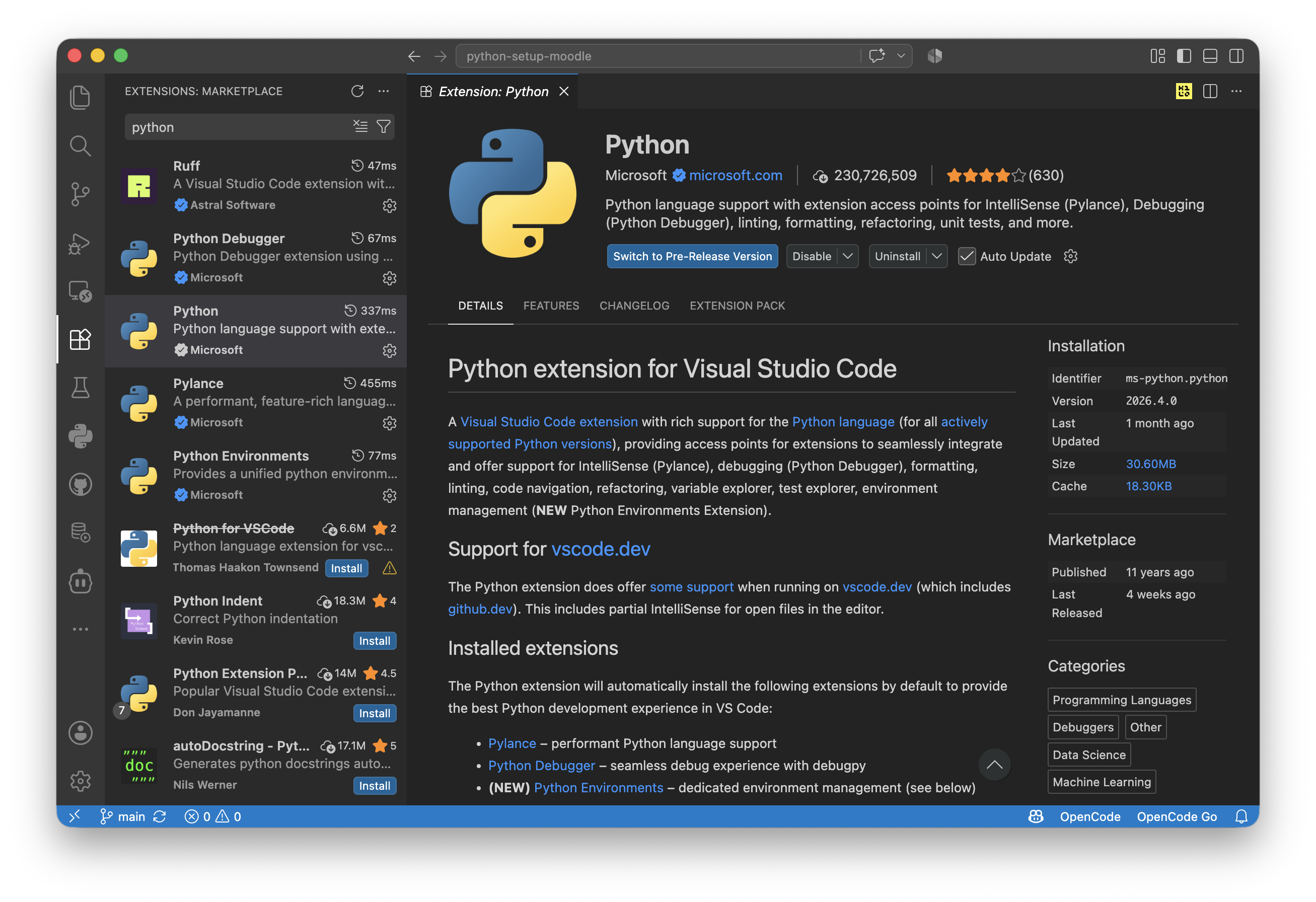Image resolution: width=1316 pixels, height=902 pixels.
Task: Refresh the extensions marketplace list
Action: [357, 91]
